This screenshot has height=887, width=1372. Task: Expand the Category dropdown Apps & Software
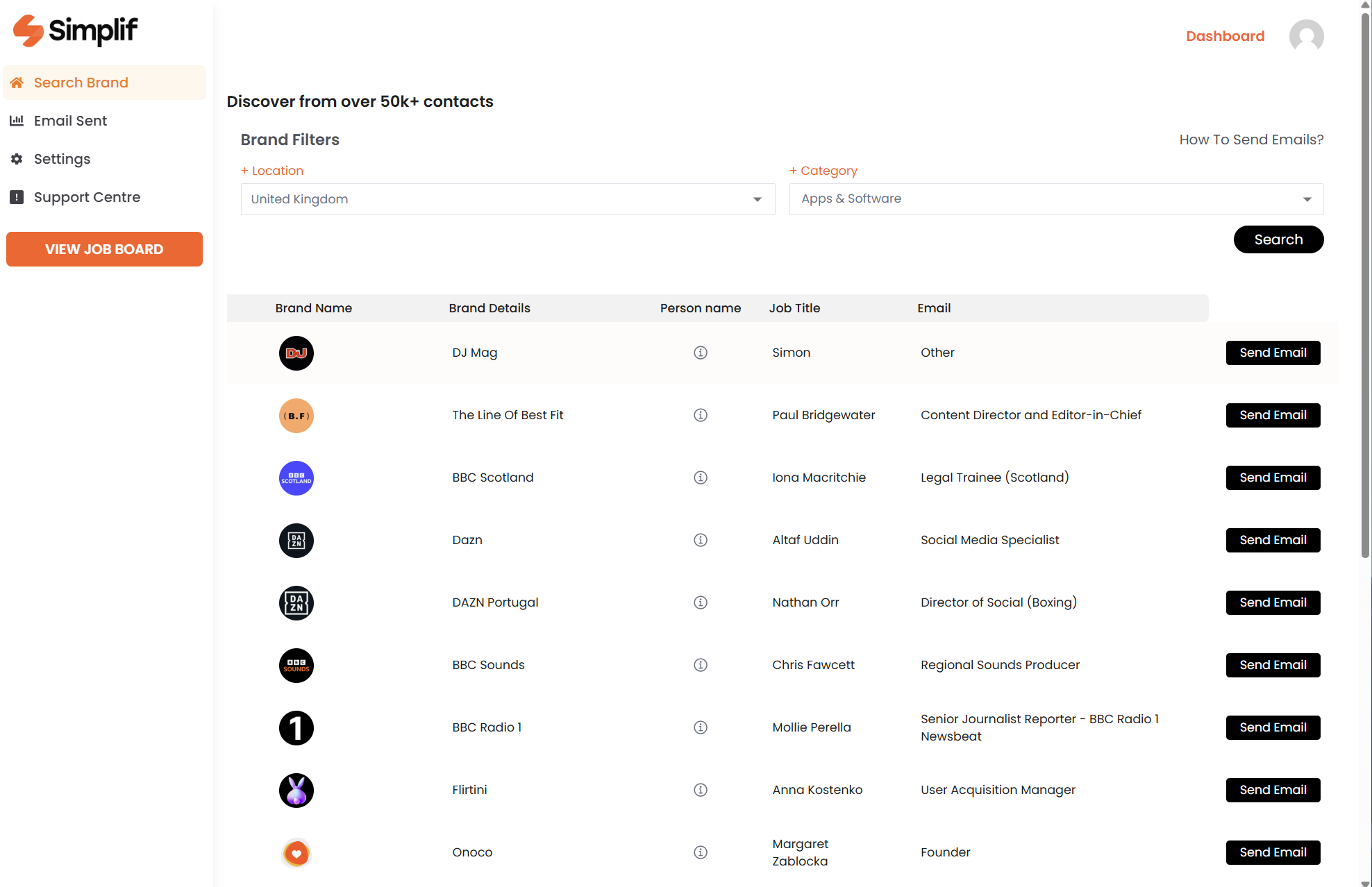(x=1041, y=199)
